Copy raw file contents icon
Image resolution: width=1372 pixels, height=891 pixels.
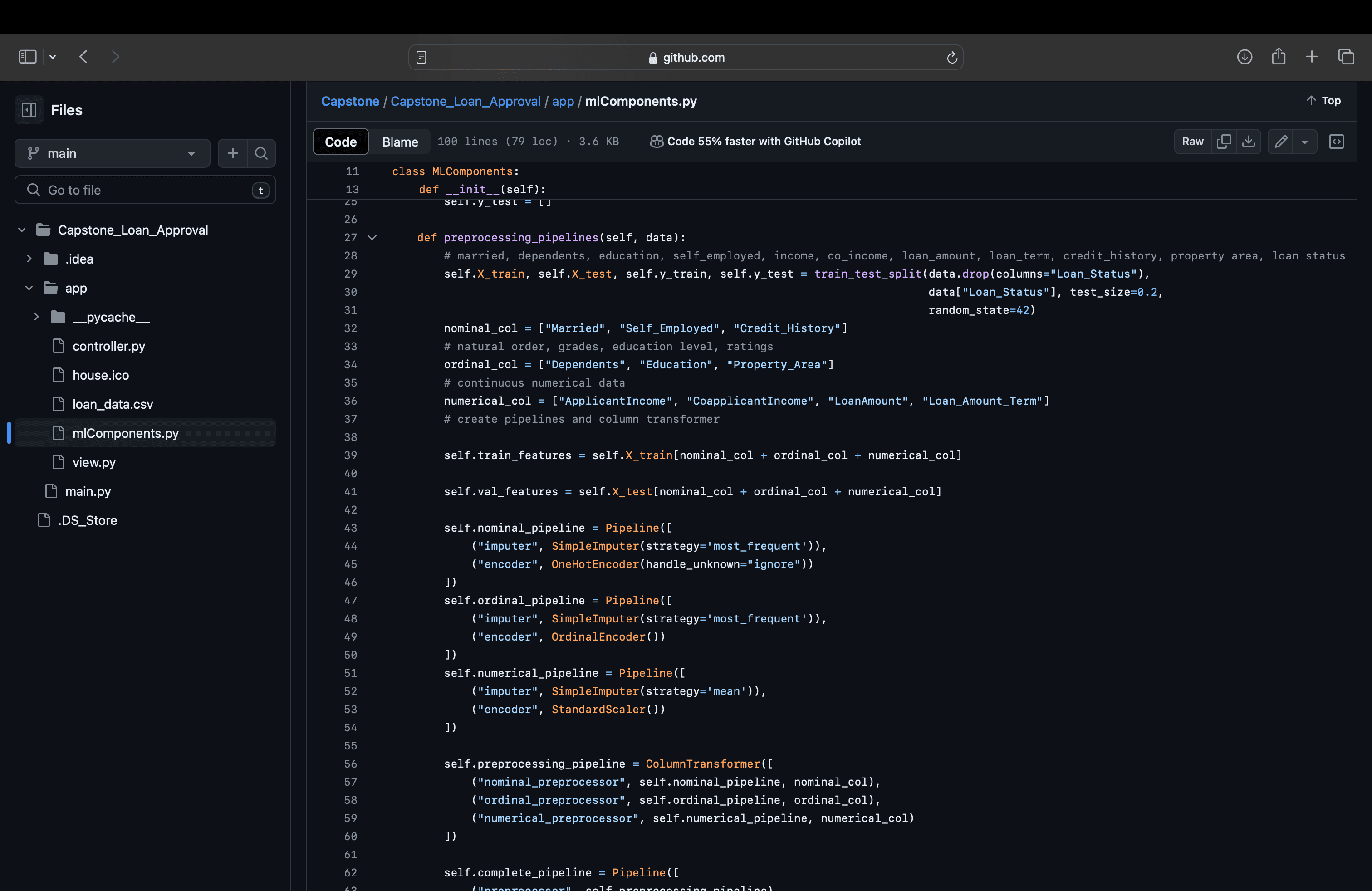(x=1223, y=141)
